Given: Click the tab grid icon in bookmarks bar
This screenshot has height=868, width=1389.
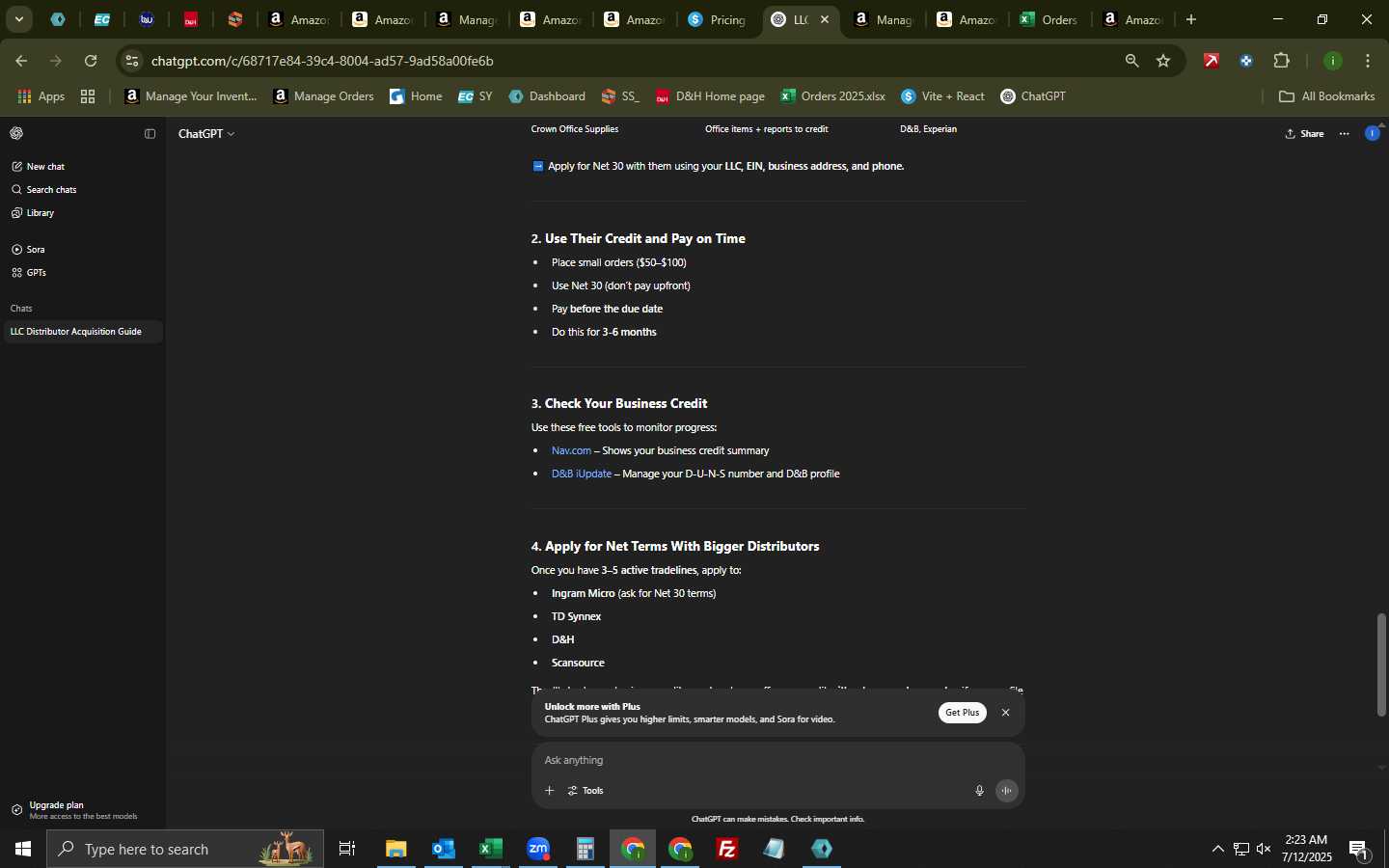Looking at the screenshot, I should [88, 96].
